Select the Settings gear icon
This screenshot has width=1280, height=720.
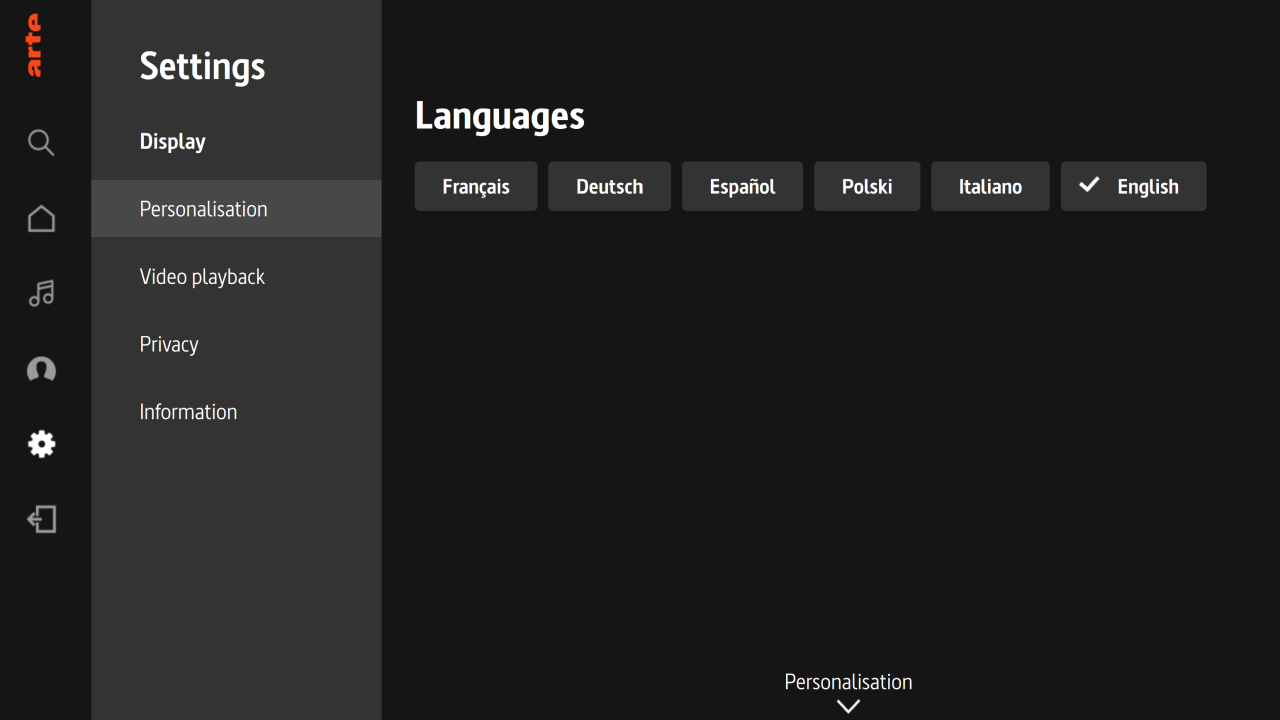click(41, 444)
